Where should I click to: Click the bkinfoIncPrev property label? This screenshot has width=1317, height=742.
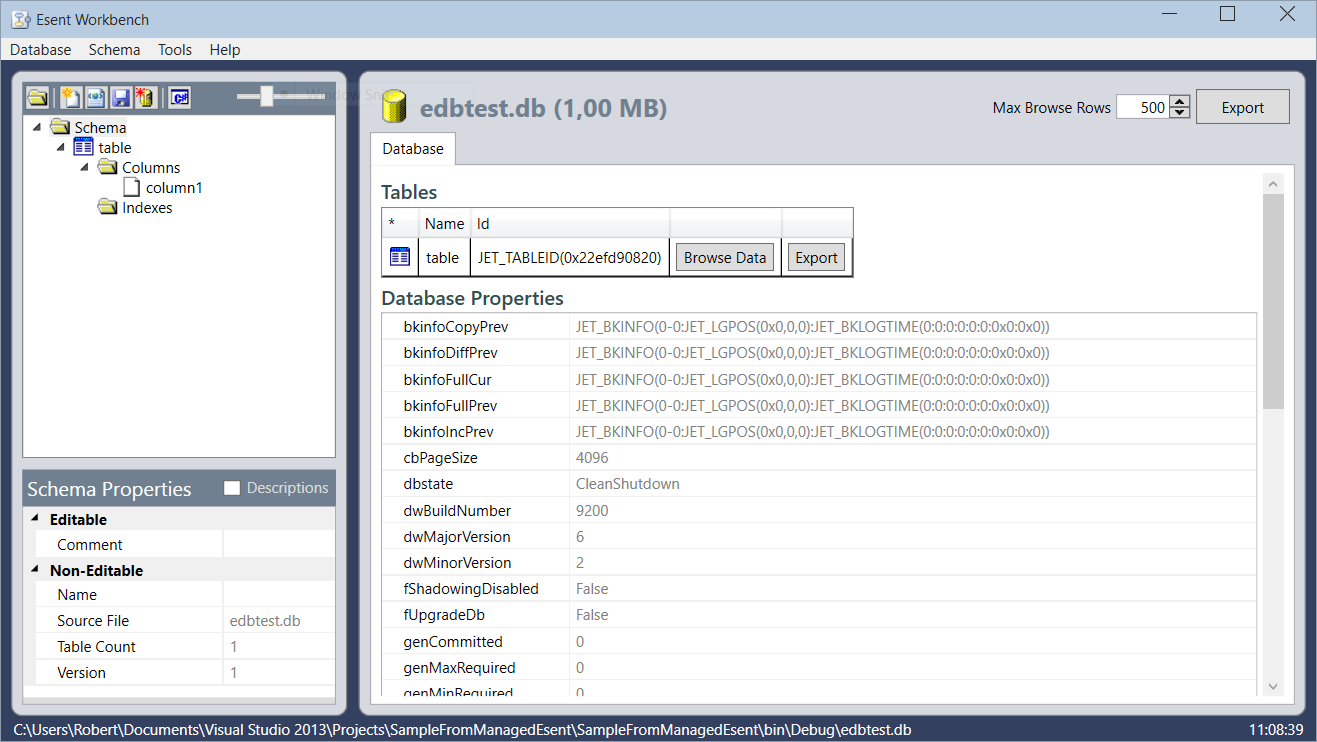click(x=448, y=431)
